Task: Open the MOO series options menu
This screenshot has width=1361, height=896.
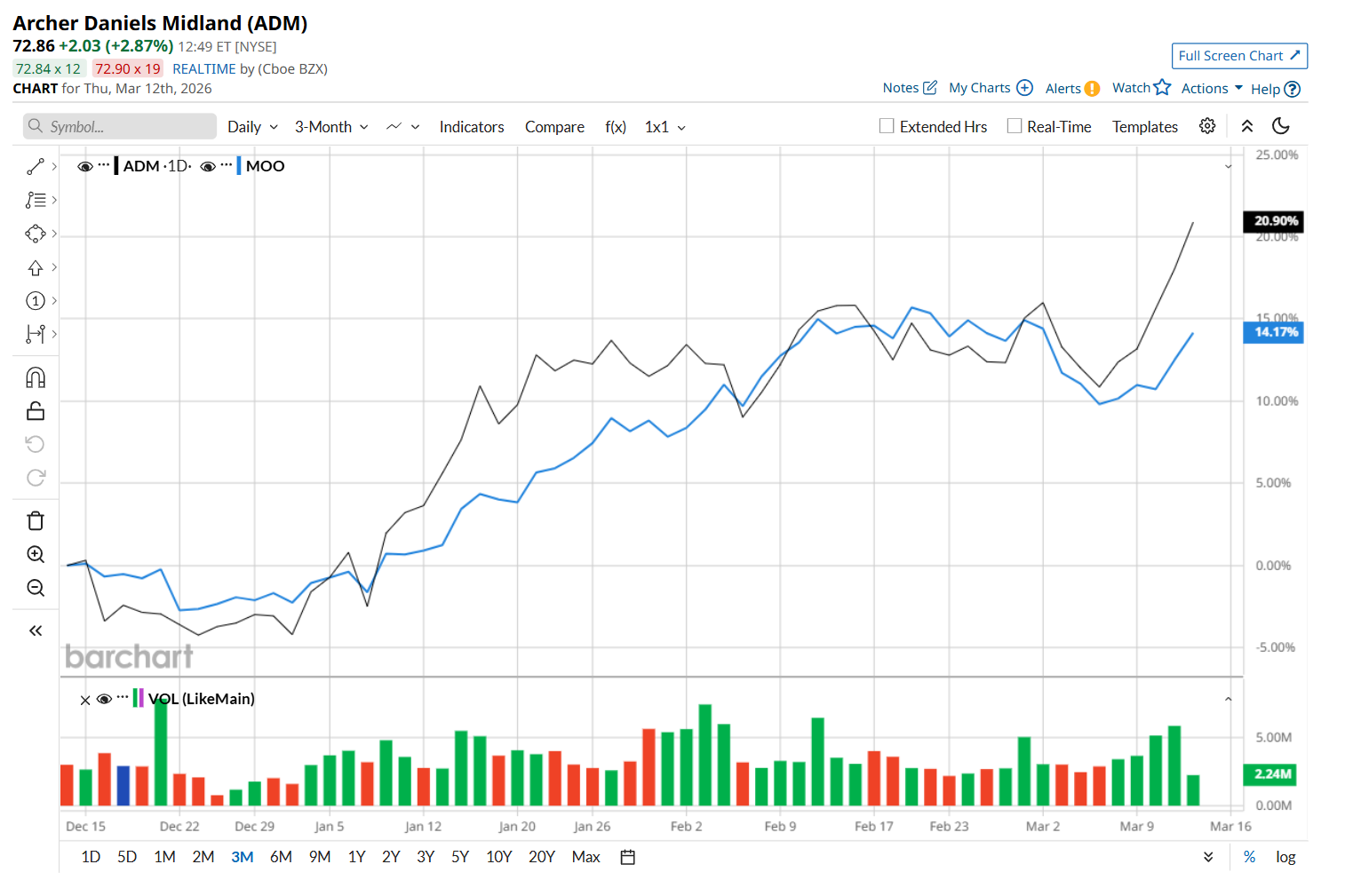Action: pos(227,165)
